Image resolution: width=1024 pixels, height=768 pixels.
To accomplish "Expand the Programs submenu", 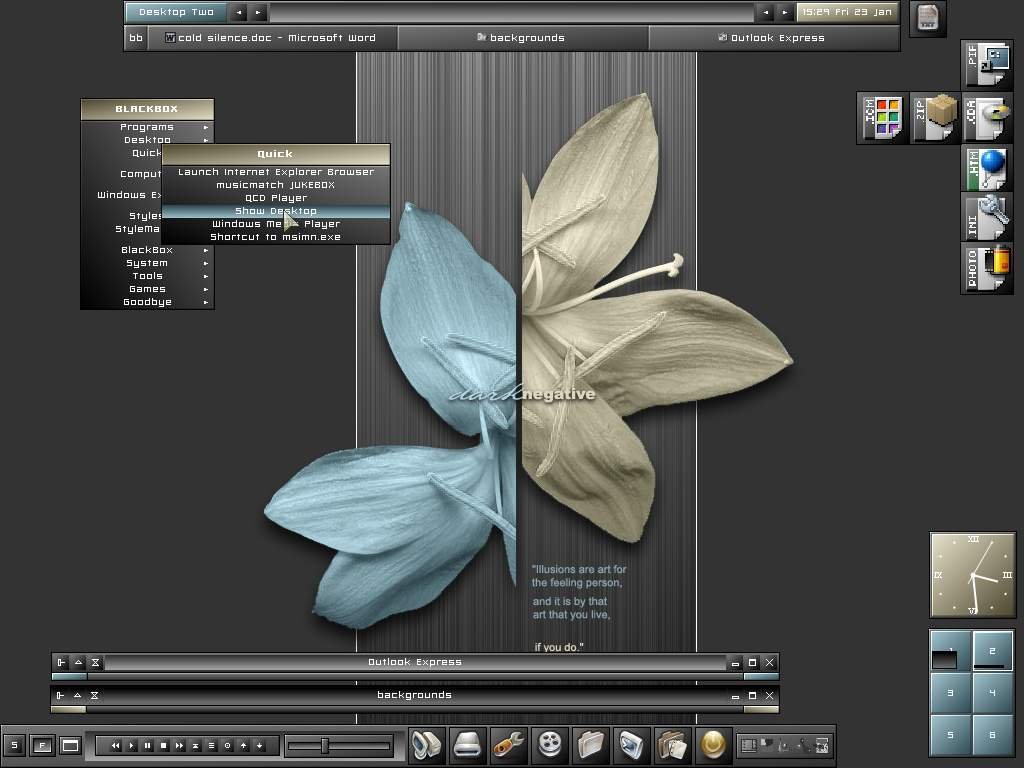I will [x=147, y=127].
